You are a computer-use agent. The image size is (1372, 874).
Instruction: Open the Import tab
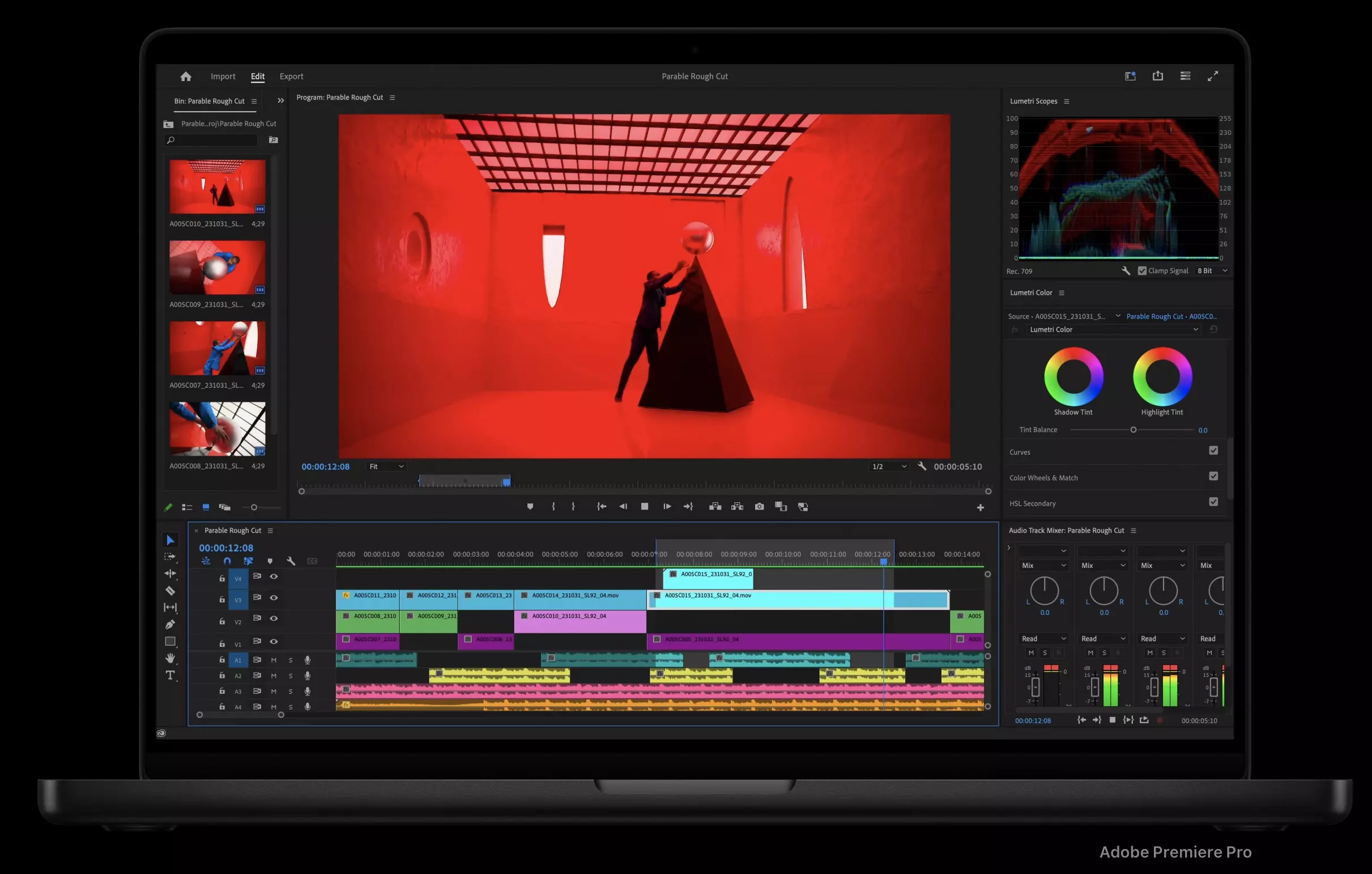pos(223,77)
